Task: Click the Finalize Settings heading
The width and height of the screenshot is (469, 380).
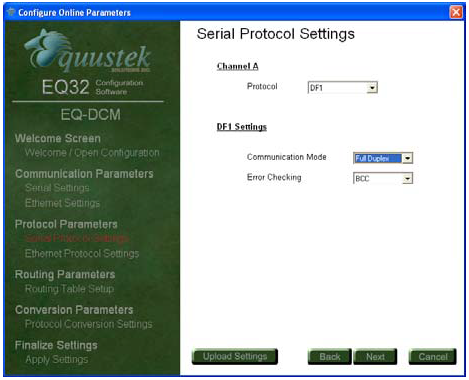Action: tap(56, 345)
